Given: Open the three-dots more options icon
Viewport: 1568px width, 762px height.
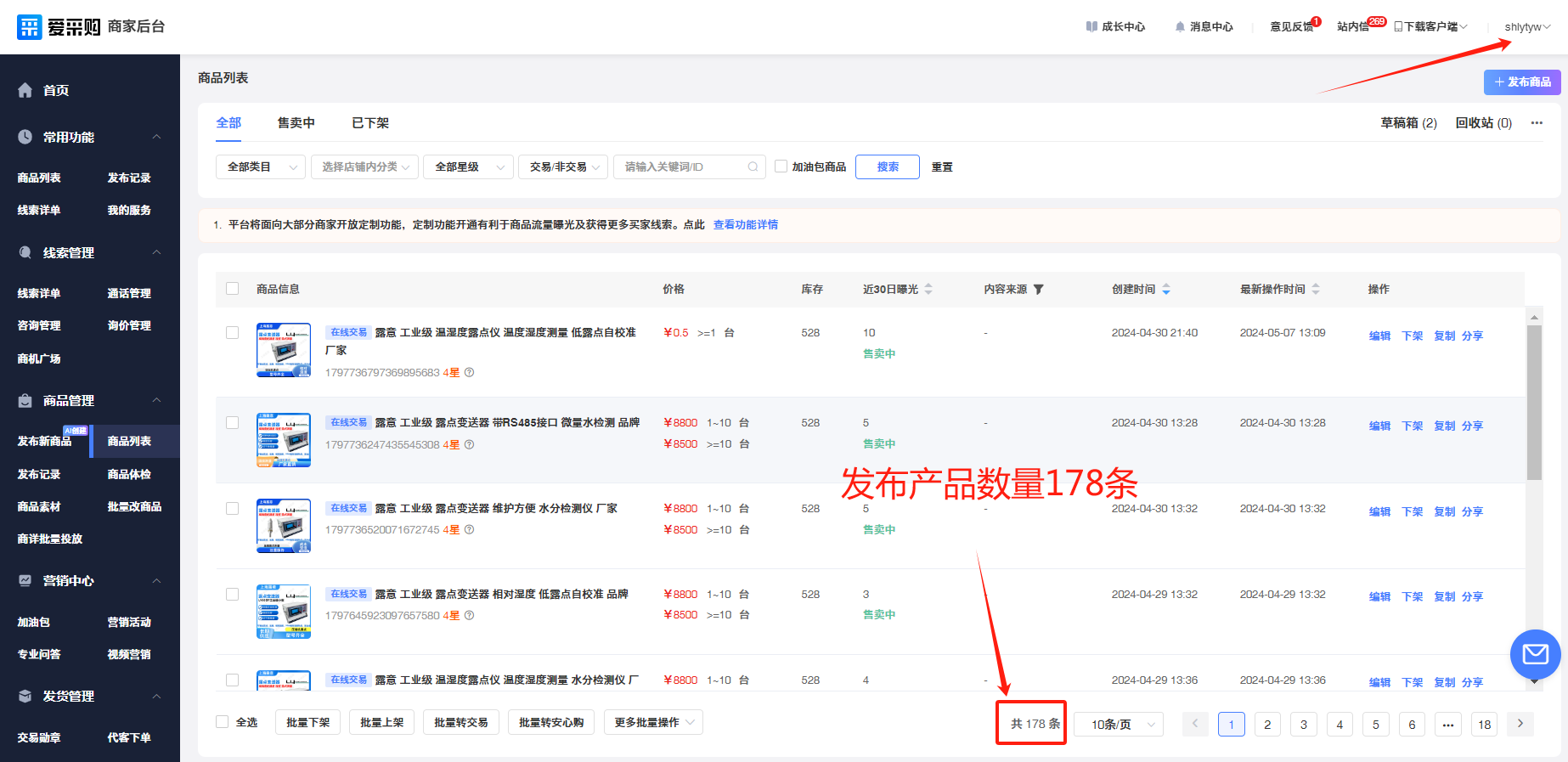Looking at the screenshot, I should pos(1537,123).
